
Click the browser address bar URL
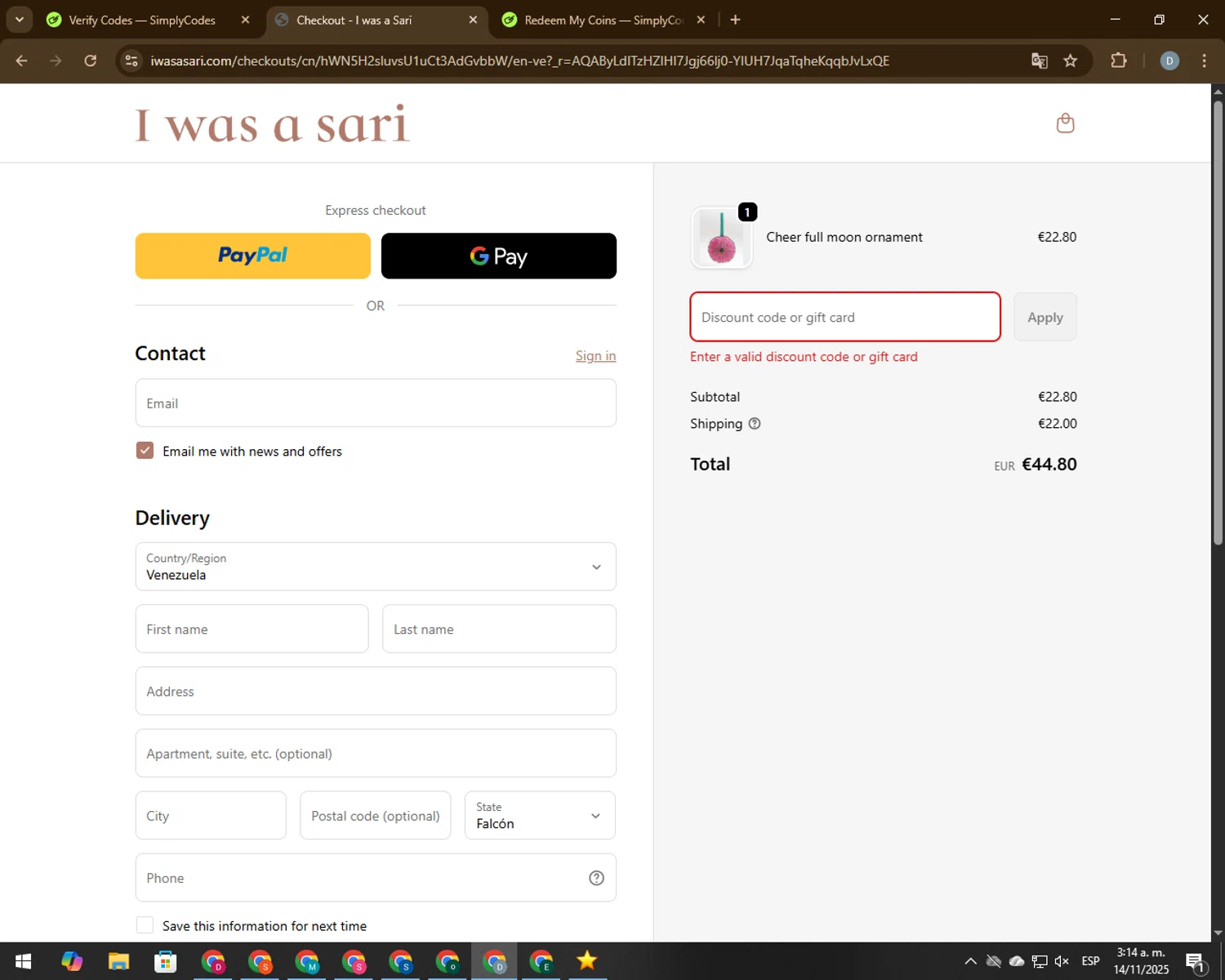click(x=519, y=61)
